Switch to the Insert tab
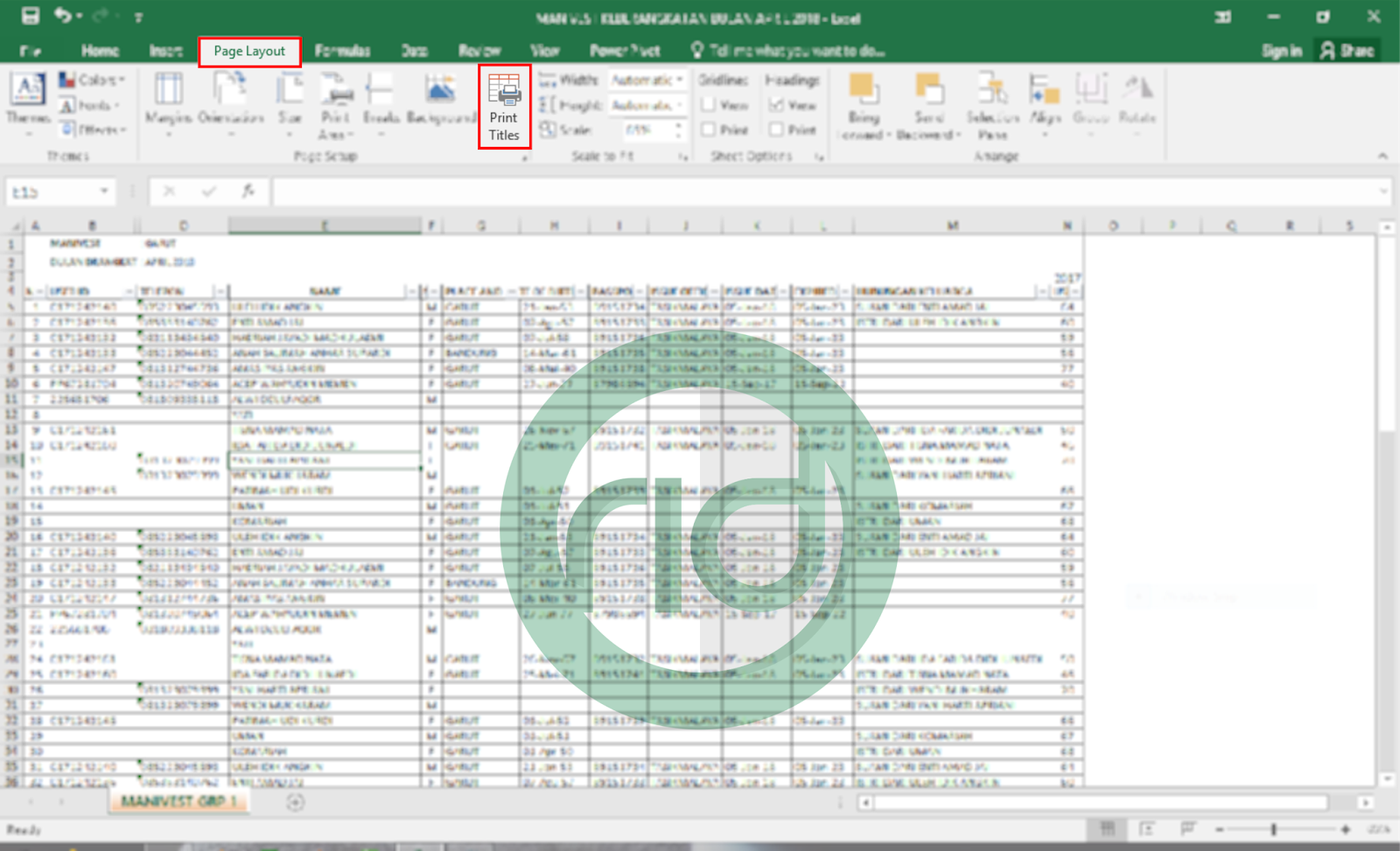The width and height of the screenshot is (1400, 851). tap(165, 51)
